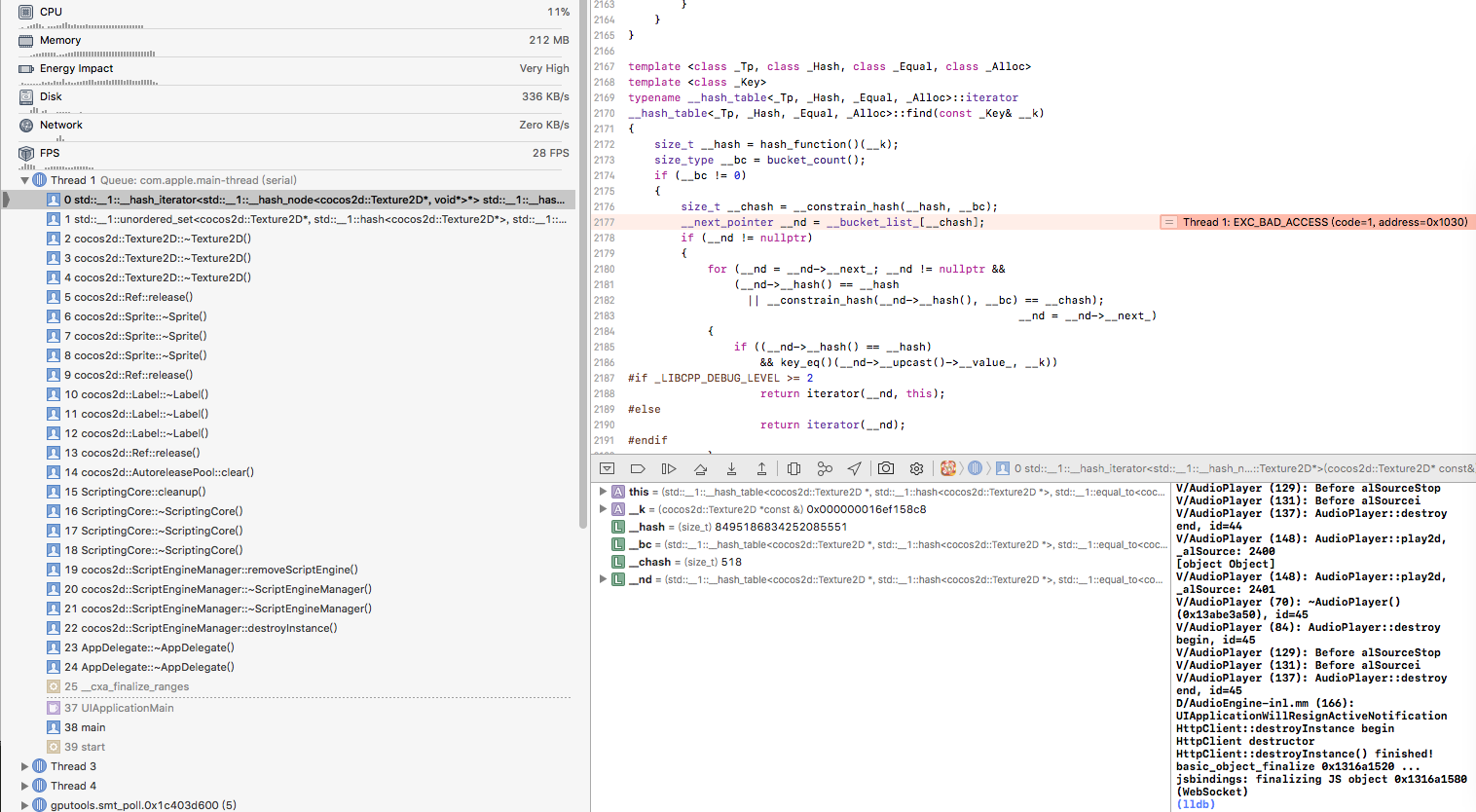1476x812 pixels.
Task: Click the (lldb) console prompt
Action: 1196,804
